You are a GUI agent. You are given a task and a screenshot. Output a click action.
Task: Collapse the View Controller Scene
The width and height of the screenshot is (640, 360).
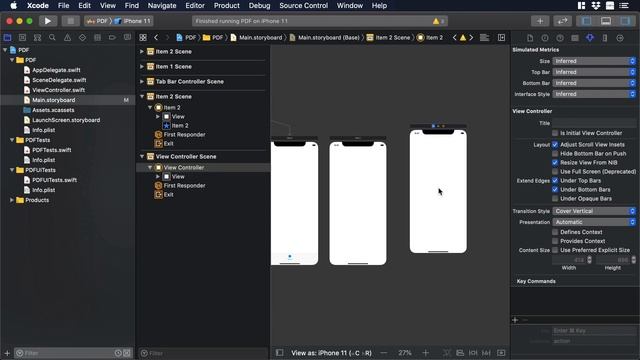pyautogui.click(x=142, y=156)
